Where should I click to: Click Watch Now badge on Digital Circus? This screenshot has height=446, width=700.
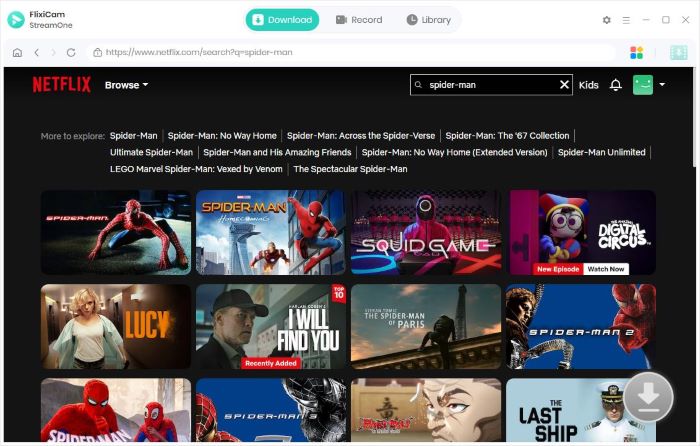click(x=606, y=269)
